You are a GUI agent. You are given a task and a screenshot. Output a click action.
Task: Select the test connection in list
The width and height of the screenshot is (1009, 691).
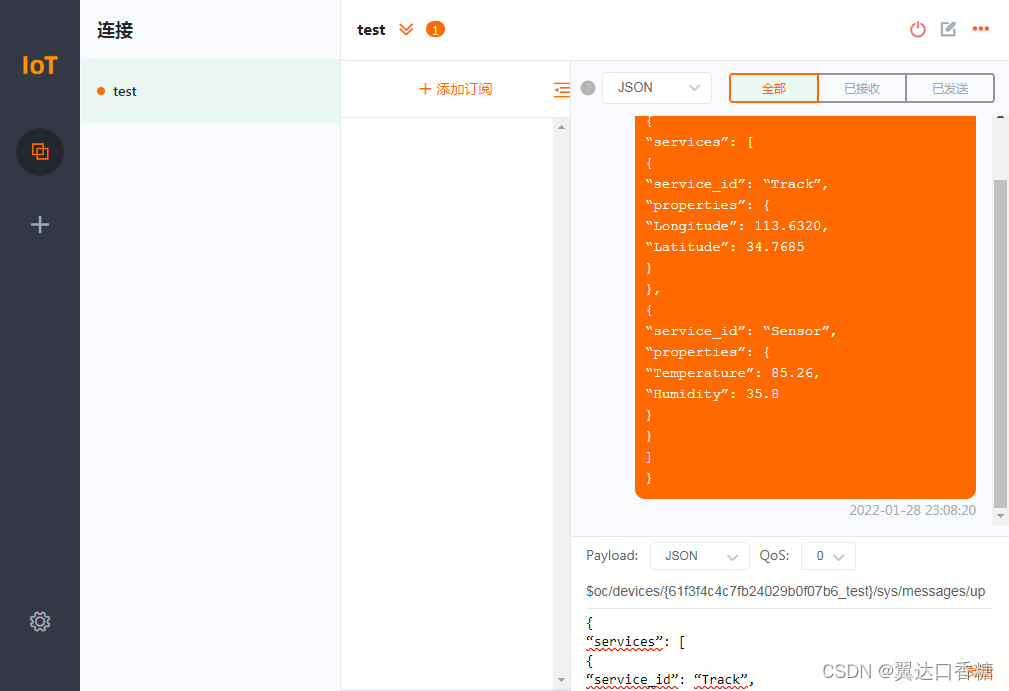[x=210, y=91]
